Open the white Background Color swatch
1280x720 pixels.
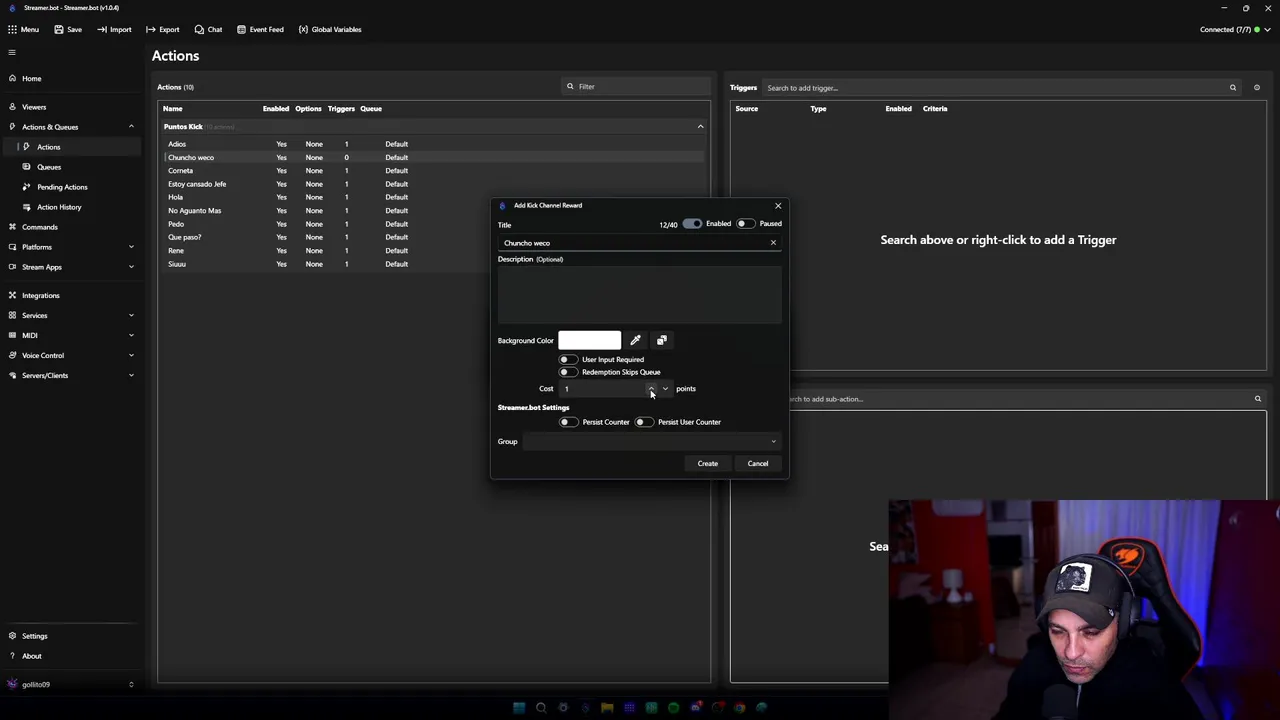(589, 341)
